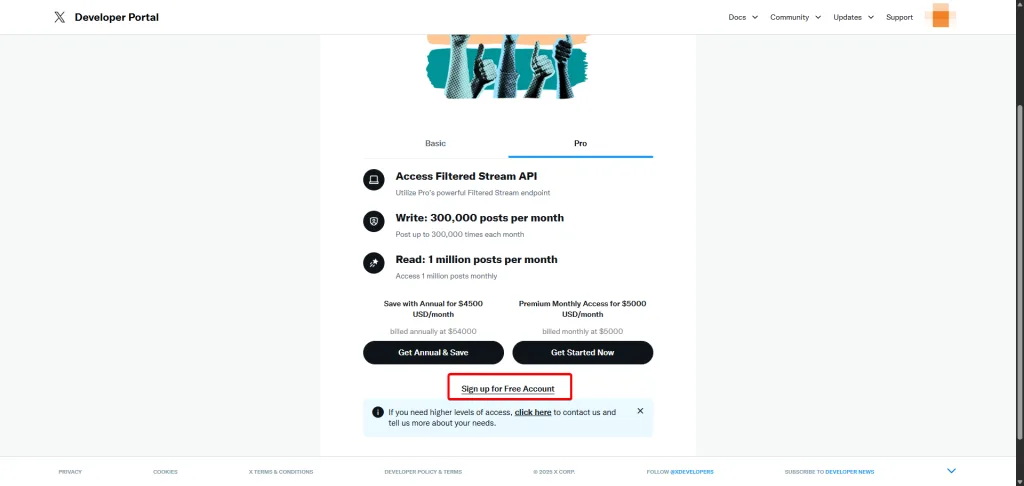Screen dimensions: 1024x486
Task: Click the Get Annual & Save button
Action: tap(434, 353)
